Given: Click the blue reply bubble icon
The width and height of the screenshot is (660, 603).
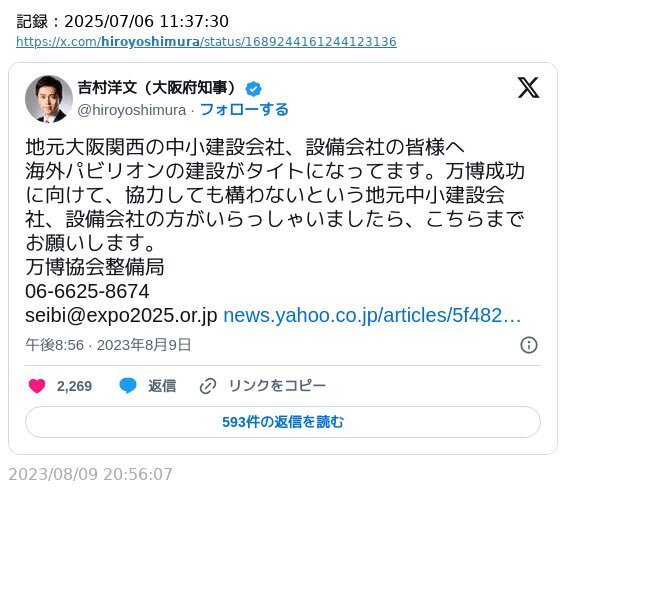Looking at the screenshot, I should (x=128, y=386).
